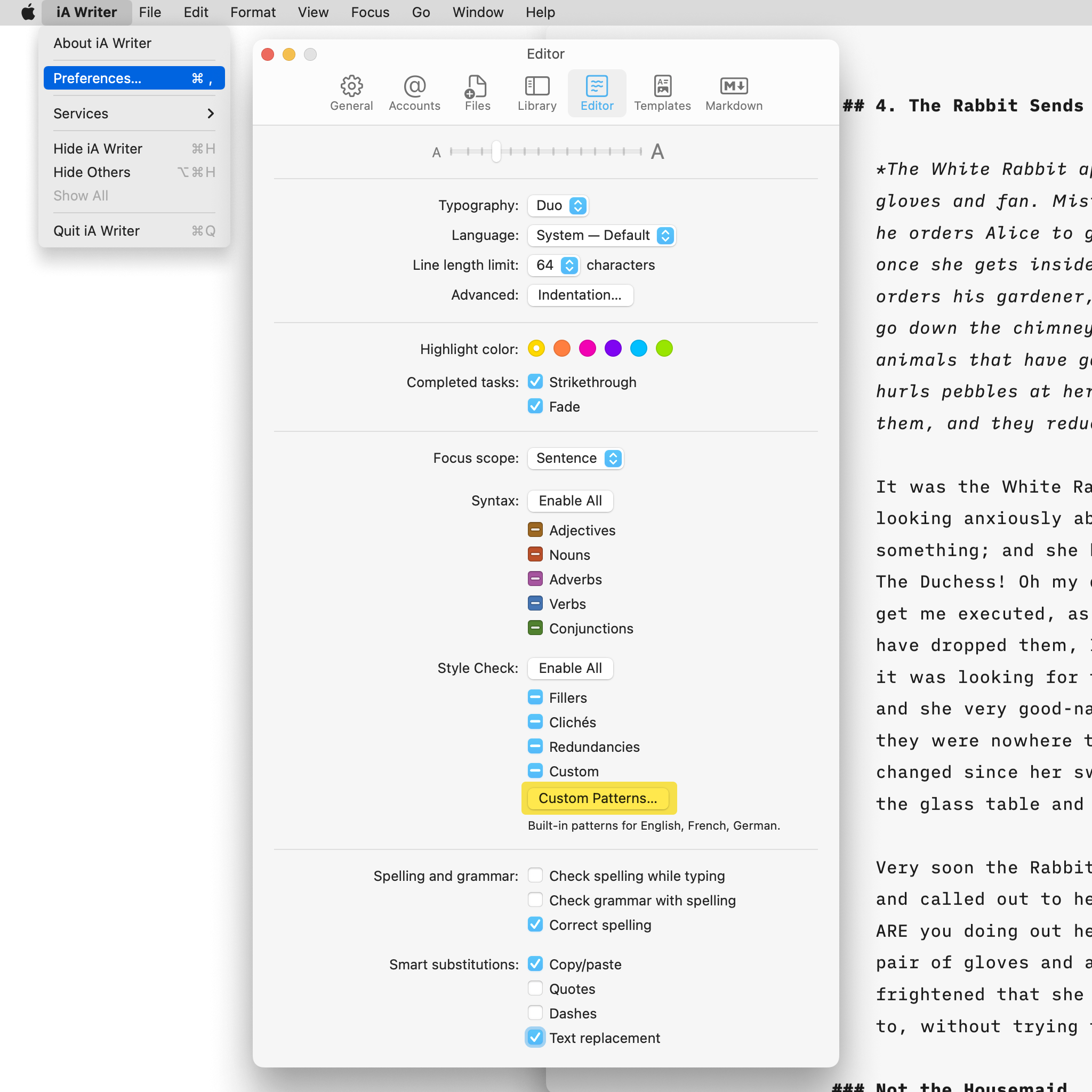Choose Preferences from the iA Writer menu

pyautogui.click(x=134, y=78)
